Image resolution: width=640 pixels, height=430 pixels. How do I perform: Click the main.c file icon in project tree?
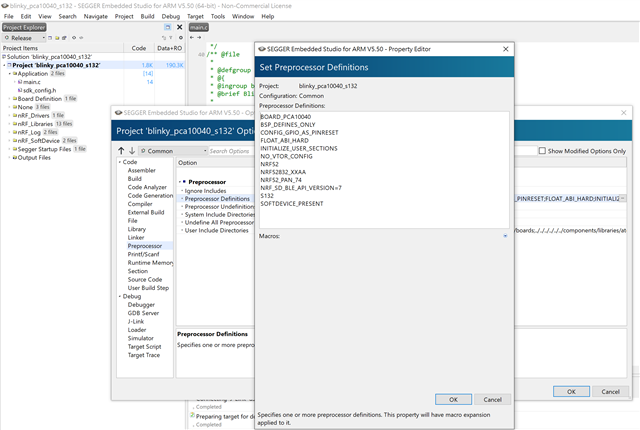point(20,82)
